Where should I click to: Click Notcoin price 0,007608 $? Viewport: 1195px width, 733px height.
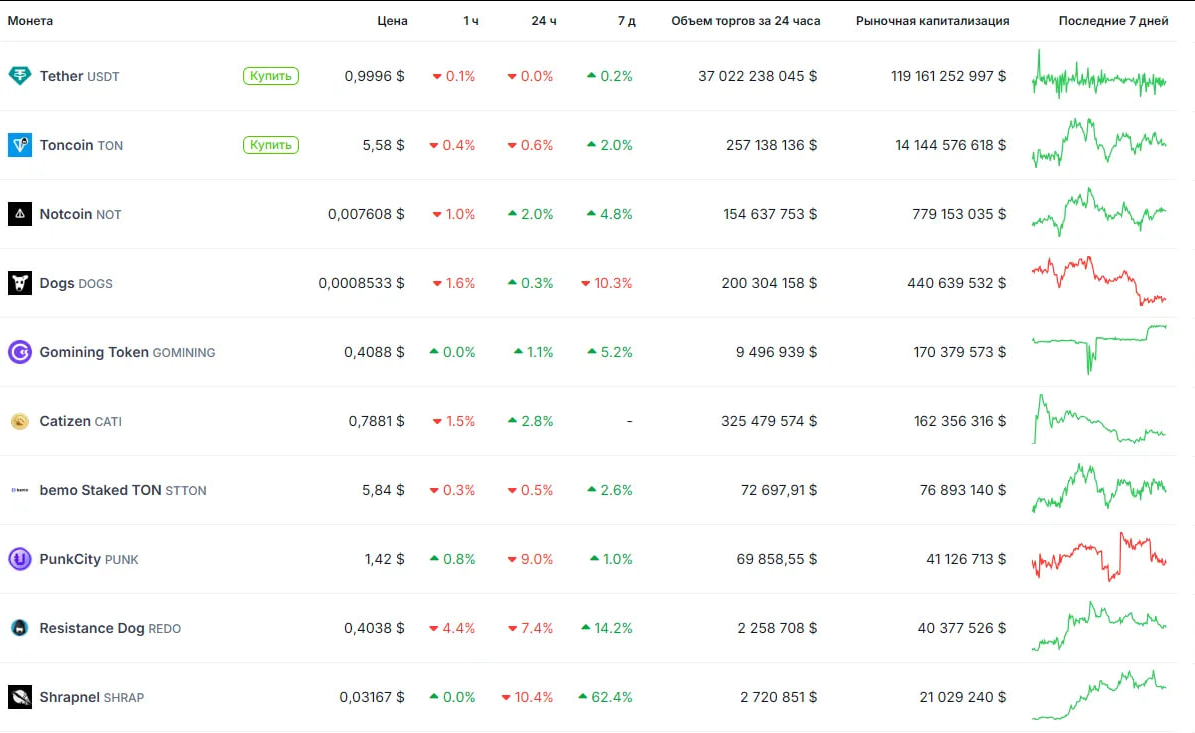tap(366, 214)
